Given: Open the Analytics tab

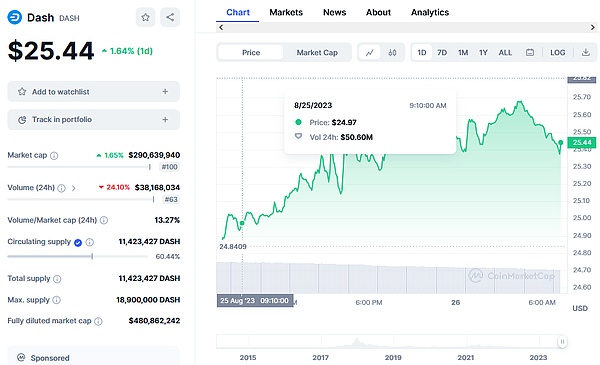Looking at the screenshot, I should click(x=430, y=12).
